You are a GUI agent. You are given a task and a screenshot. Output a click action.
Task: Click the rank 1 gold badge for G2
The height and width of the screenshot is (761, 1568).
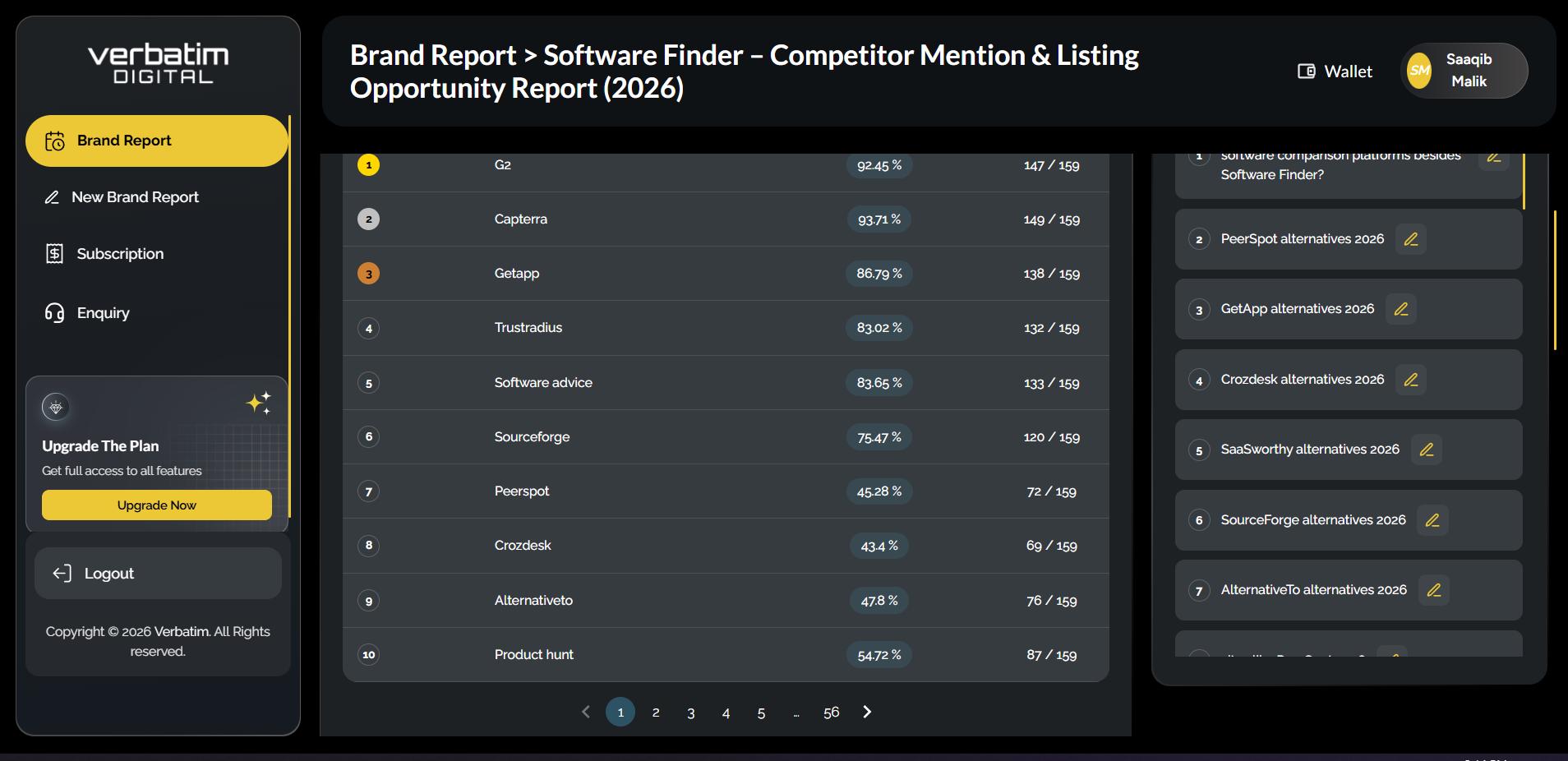point(369,165)
